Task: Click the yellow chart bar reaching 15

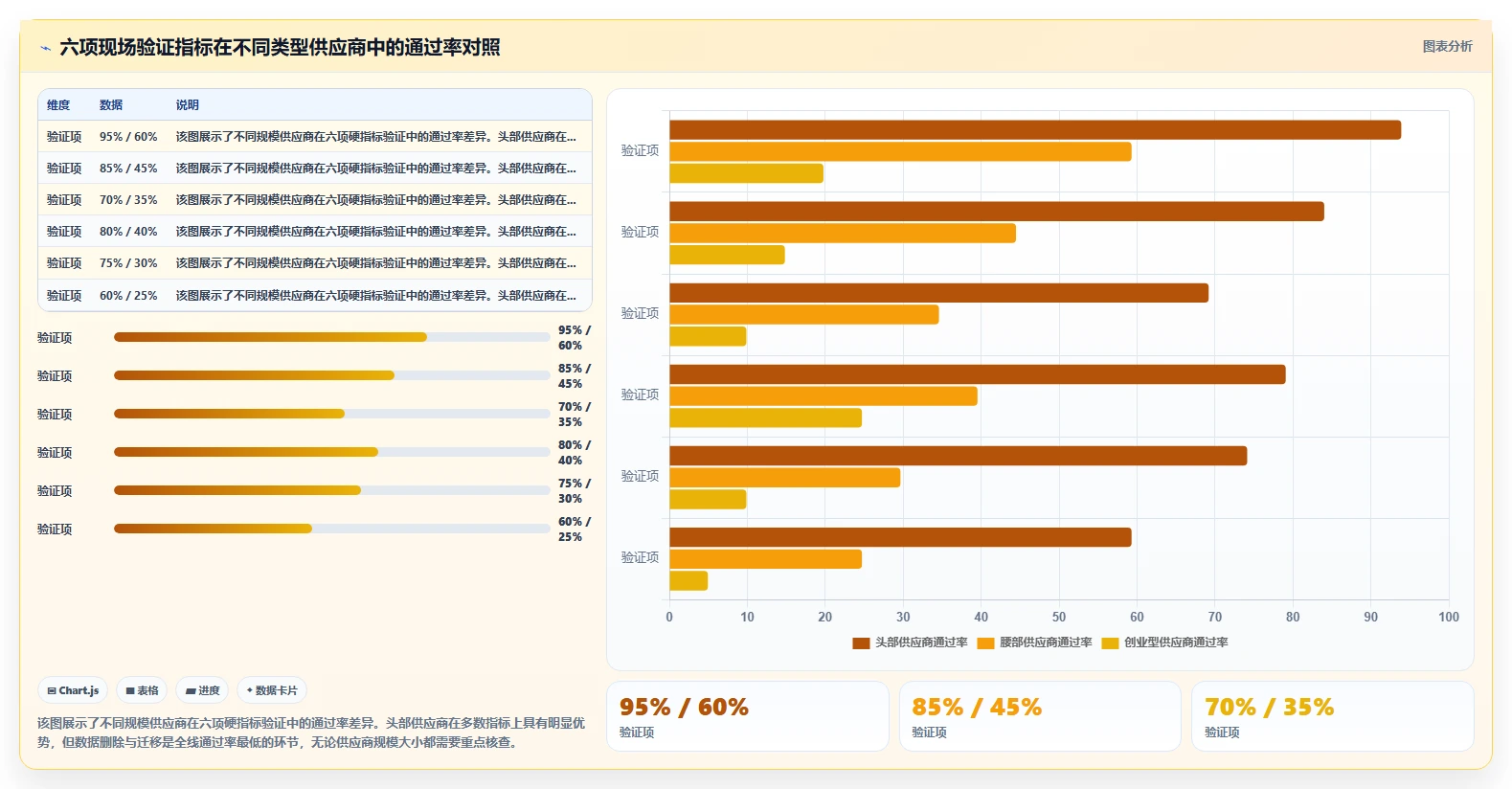Action: [x=727, y=255]
